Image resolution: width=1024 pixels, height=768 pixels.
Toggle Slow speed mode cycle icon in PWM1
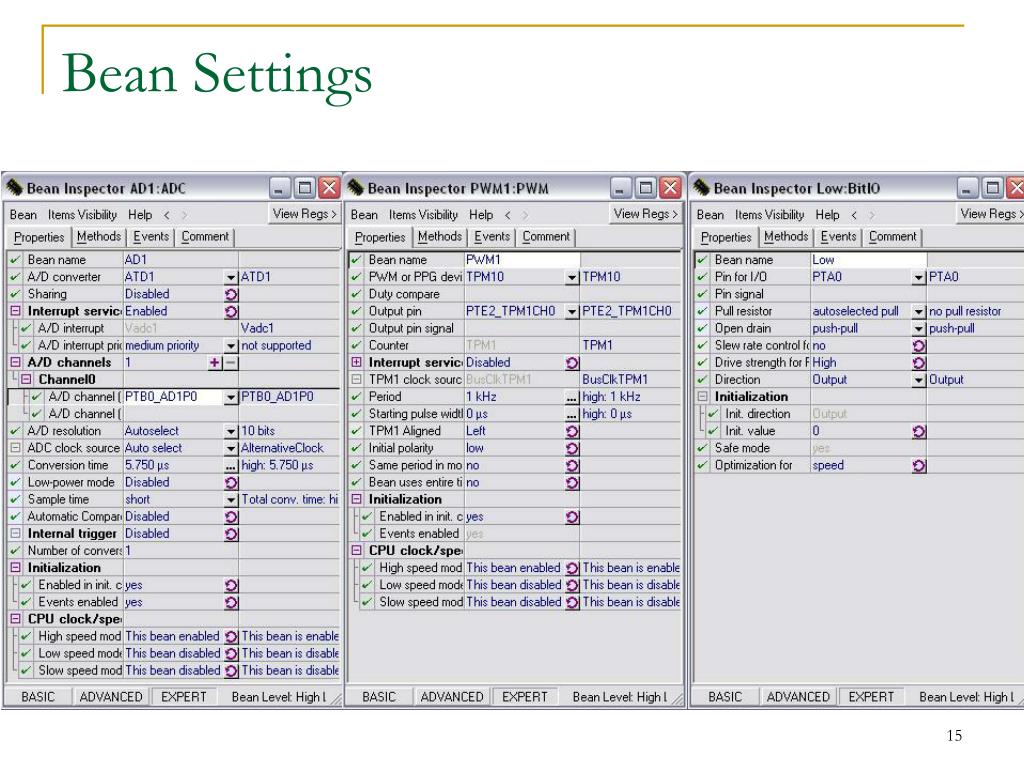click(x=572, y=602)
